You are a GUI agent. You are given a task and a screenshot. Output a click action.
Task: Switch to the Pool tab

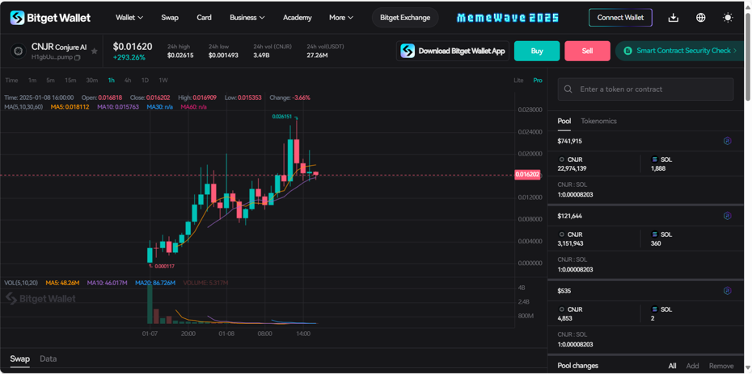pyautogui.click(x=564, y=121)
